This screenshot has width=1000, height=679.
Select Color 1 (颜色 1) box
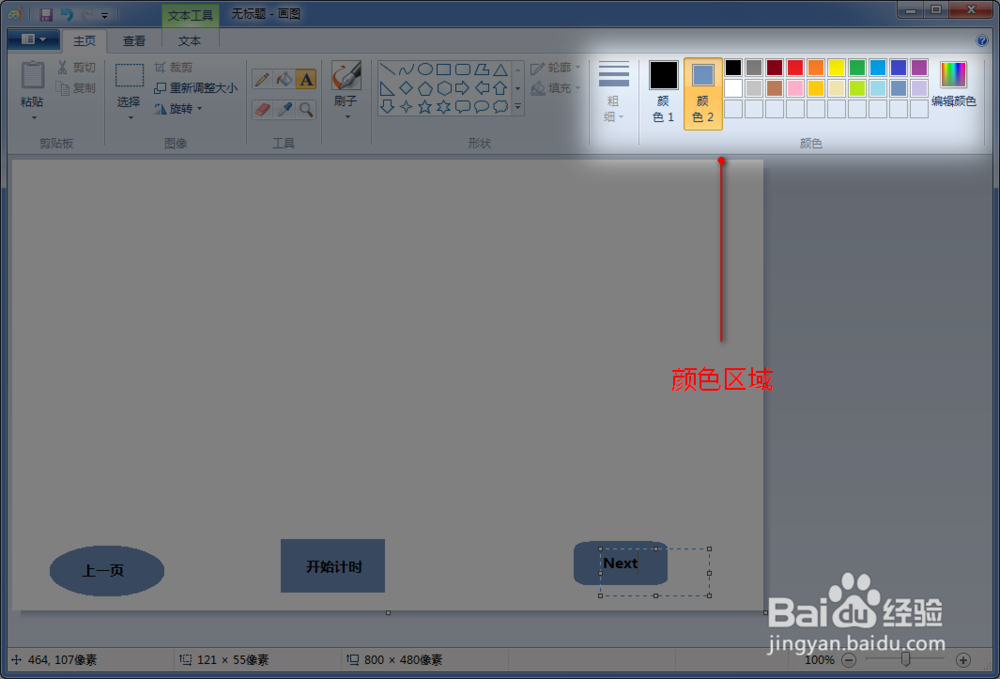[x=663, y=92]
